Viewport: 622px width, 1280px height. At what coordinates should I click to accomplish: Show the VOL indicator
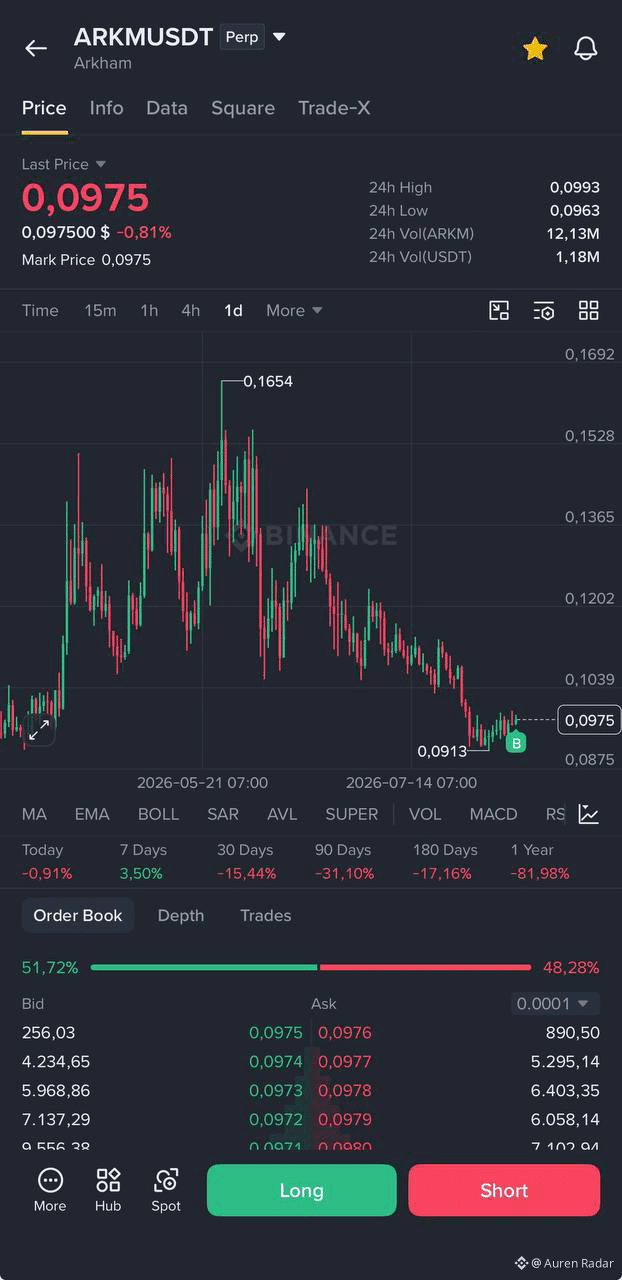425,814
